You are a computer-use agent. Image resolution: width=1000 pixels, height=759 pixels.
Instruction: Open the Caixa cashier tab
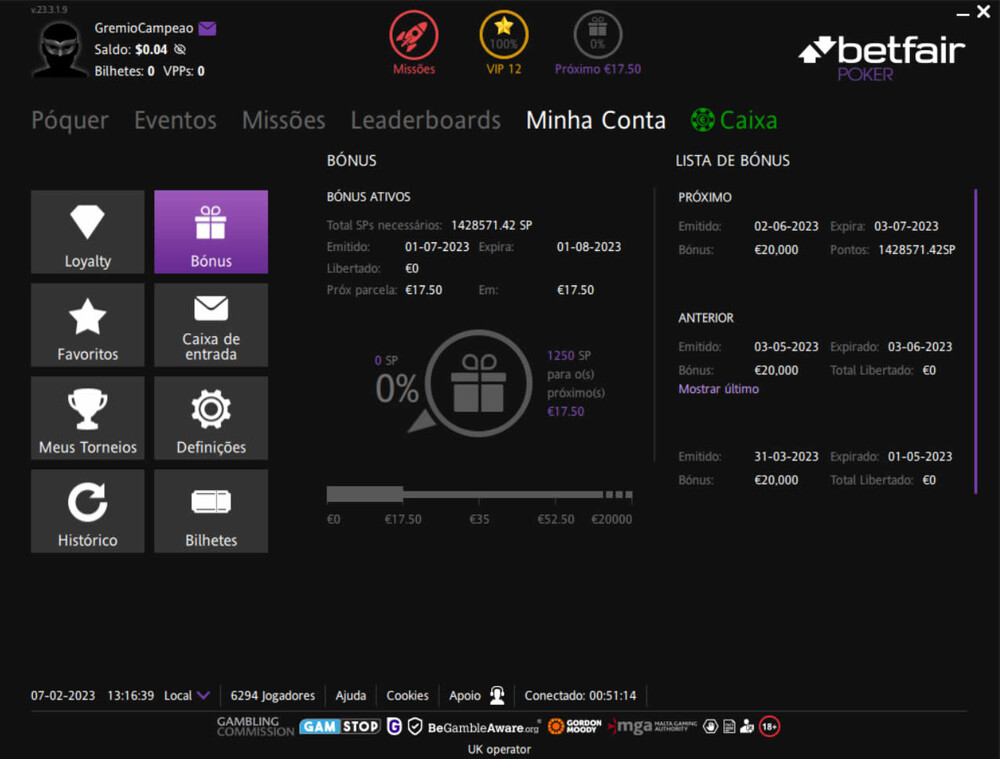(734, 120)
